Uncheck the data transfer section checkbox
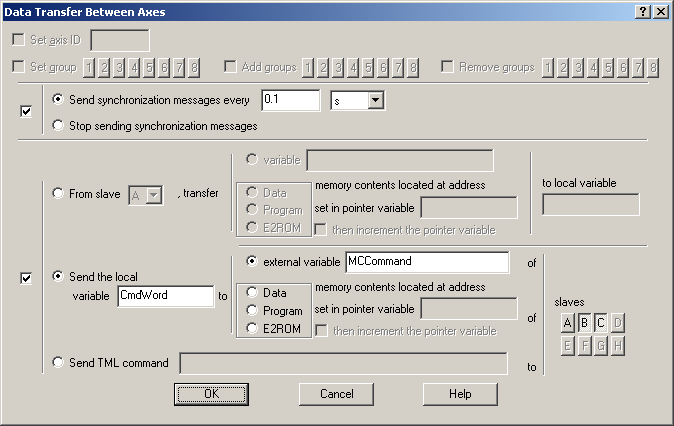Image resolution: width=674 pixels, height=426 pixels. [27, 278]
